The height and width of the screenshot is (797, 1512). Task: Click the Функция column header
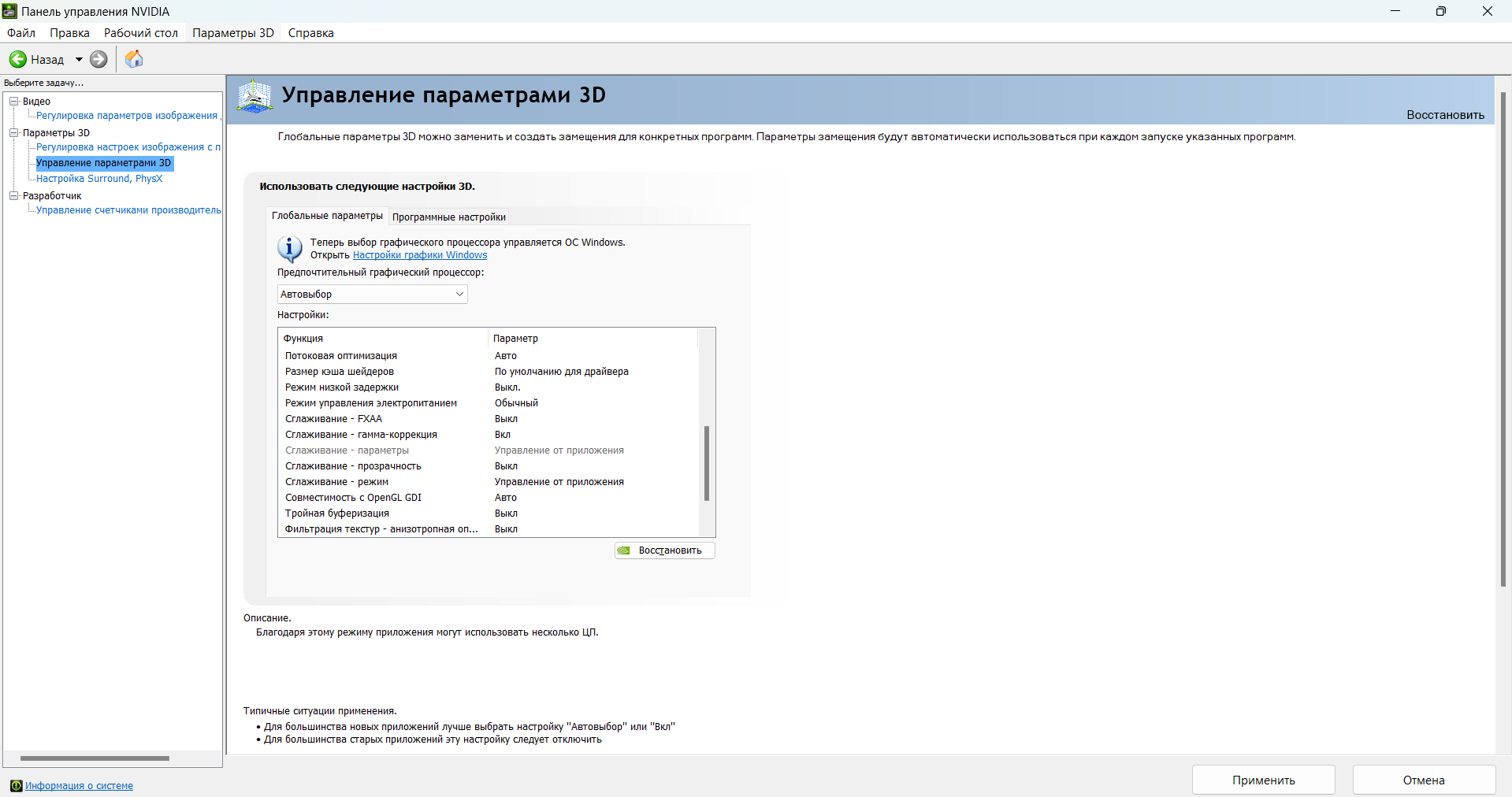pos(383,339)
